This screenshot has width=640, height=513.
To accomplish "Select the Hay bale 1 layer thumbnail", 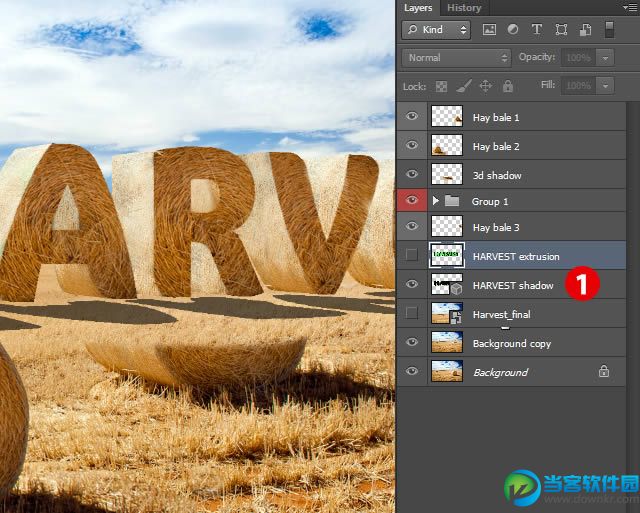I will (x=447, y=116).
